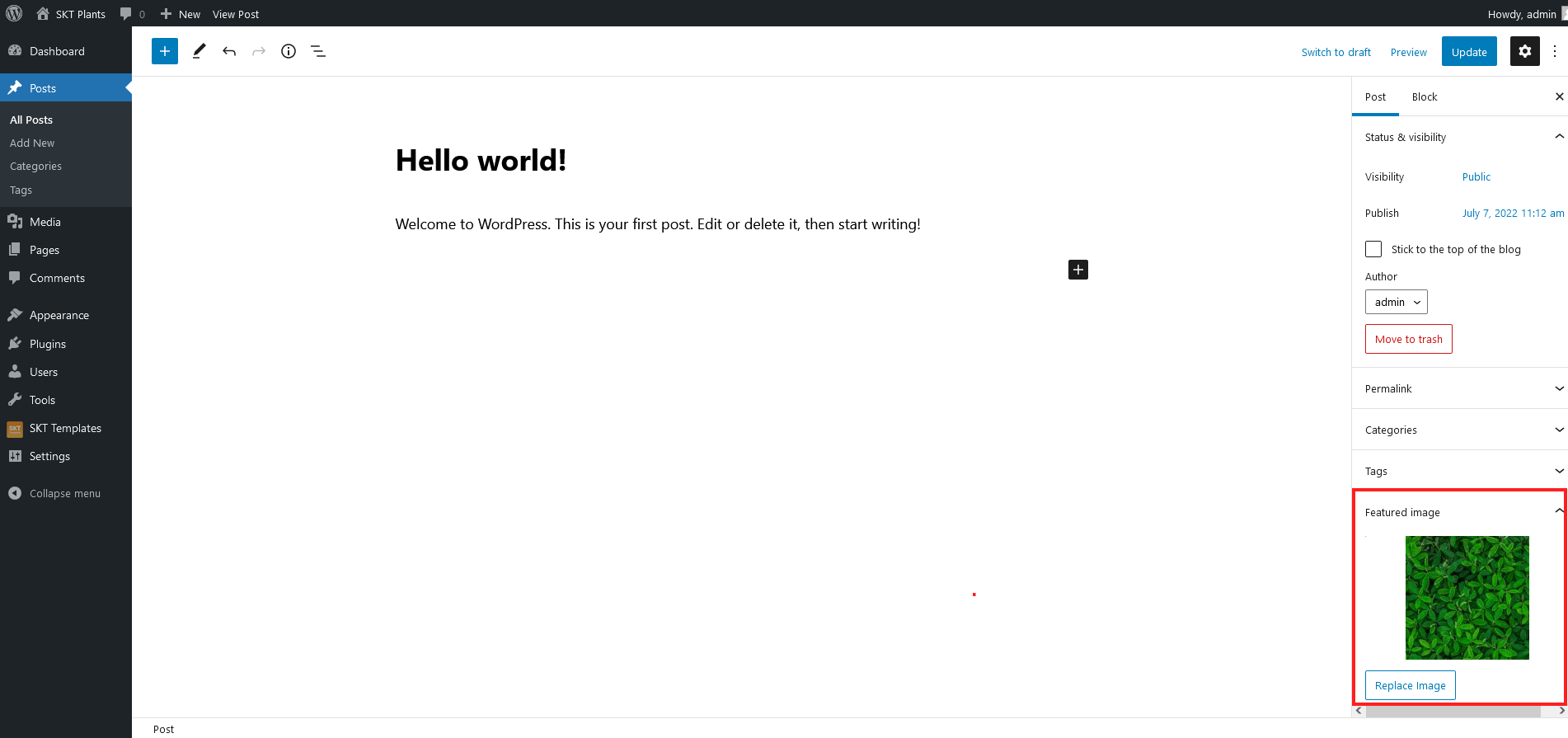Undo the last change
This screenshot has width=1568, height=738.
229,51
